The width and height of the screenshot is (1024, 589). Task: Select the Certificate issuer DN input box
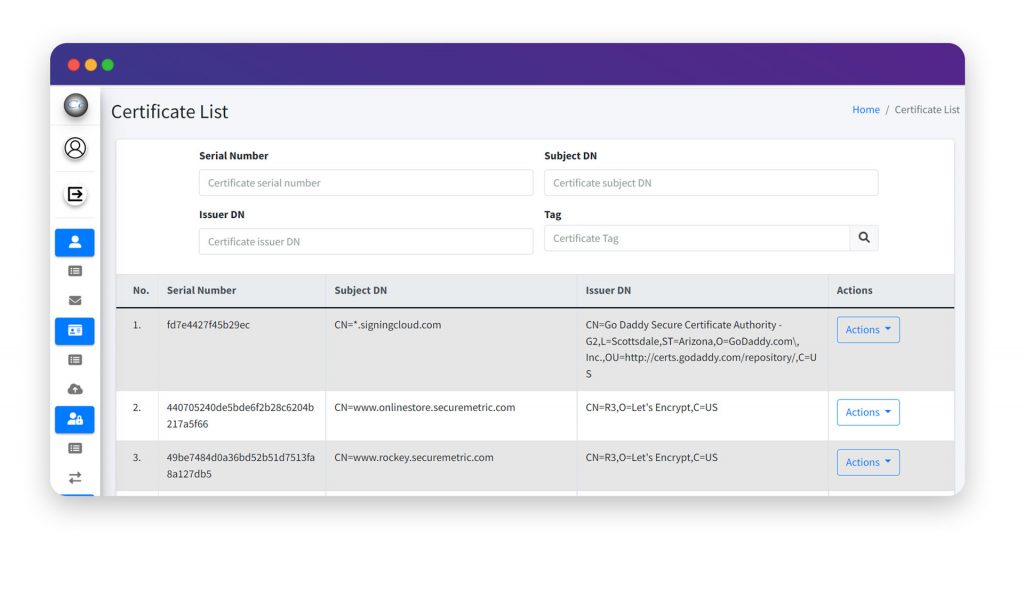365,241
